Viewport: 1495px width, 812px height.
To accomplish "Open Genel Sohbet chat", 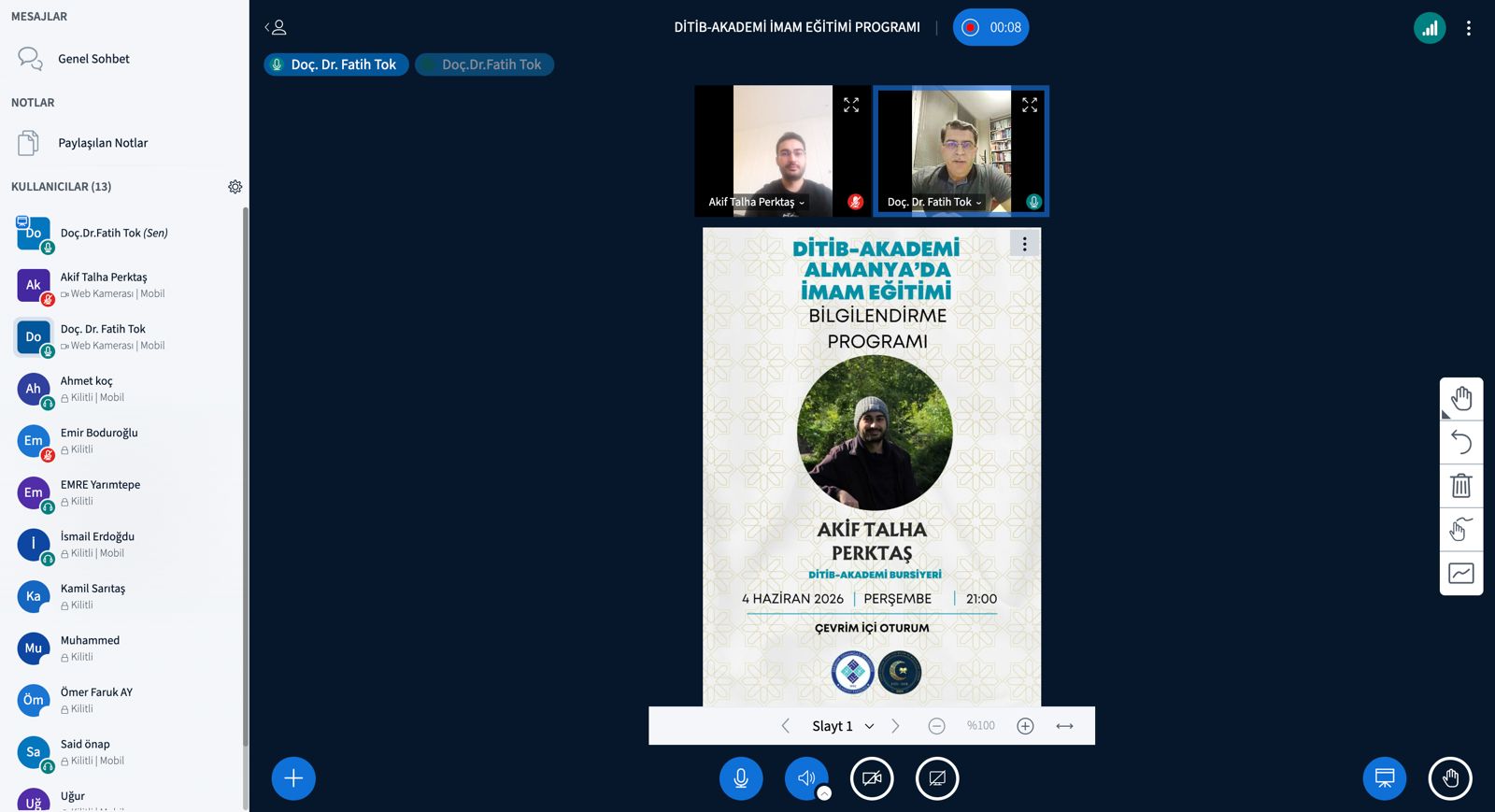I will [x=124, y=59].
